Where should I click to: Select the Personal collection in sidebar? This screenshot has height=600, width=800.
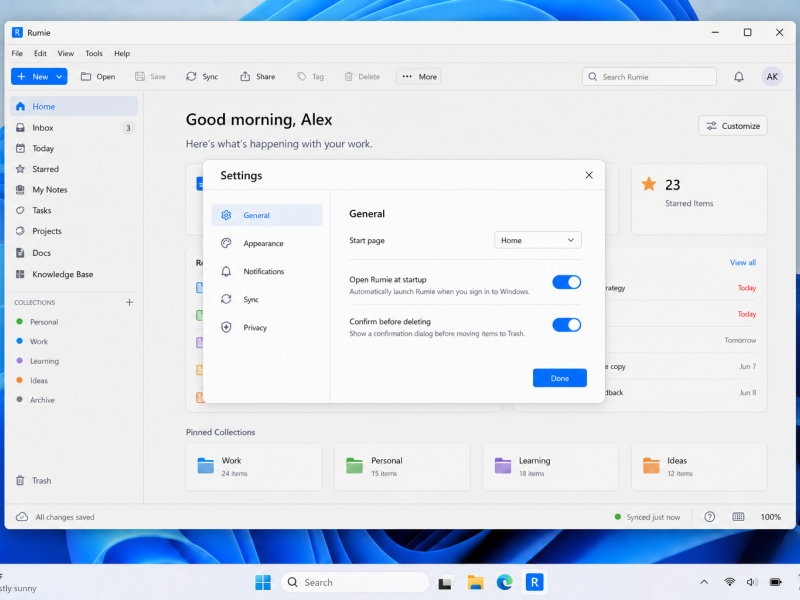click(74, 322)
